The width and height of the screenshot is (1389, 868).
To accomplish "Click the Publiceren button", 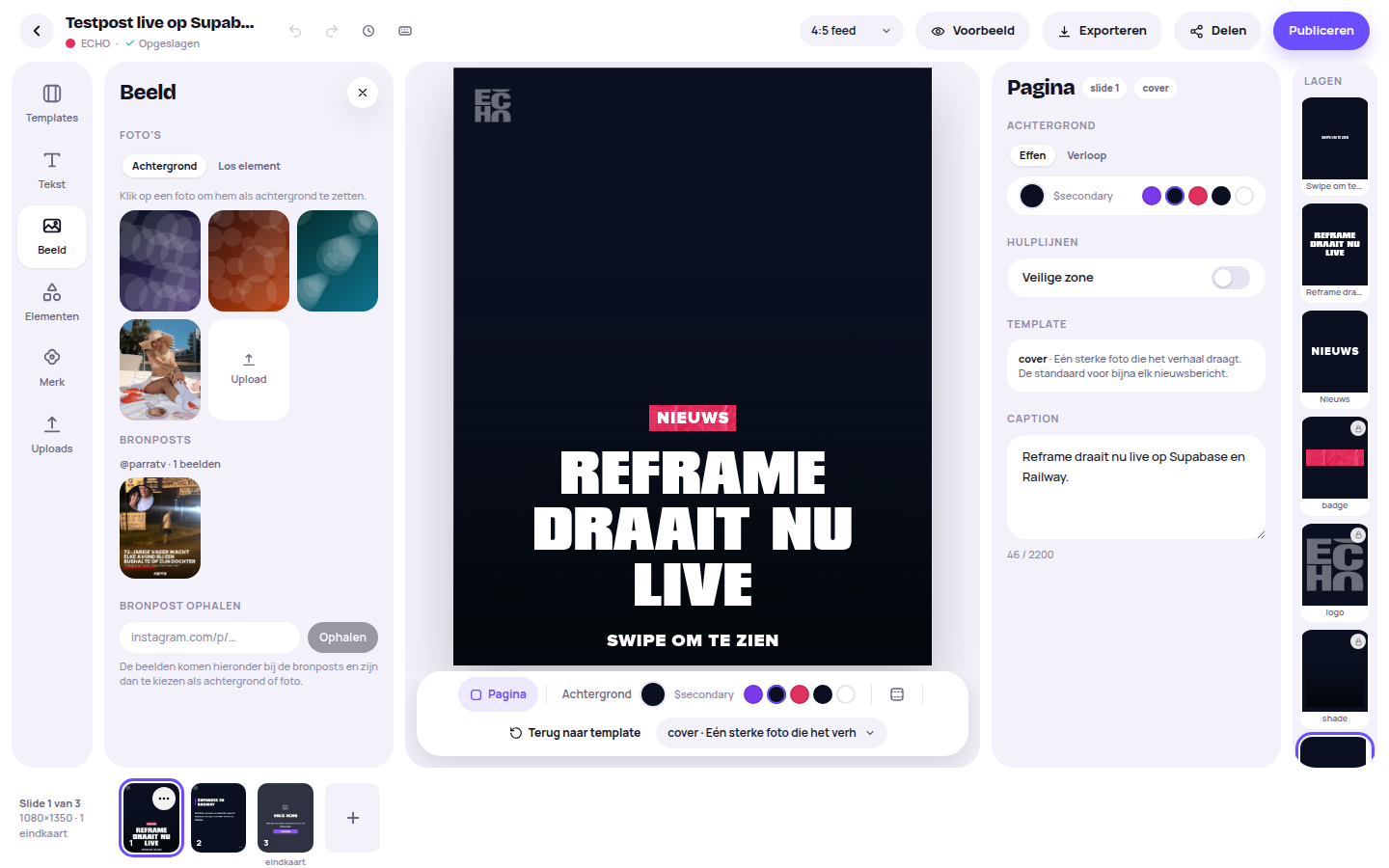I will point(1321,31).
